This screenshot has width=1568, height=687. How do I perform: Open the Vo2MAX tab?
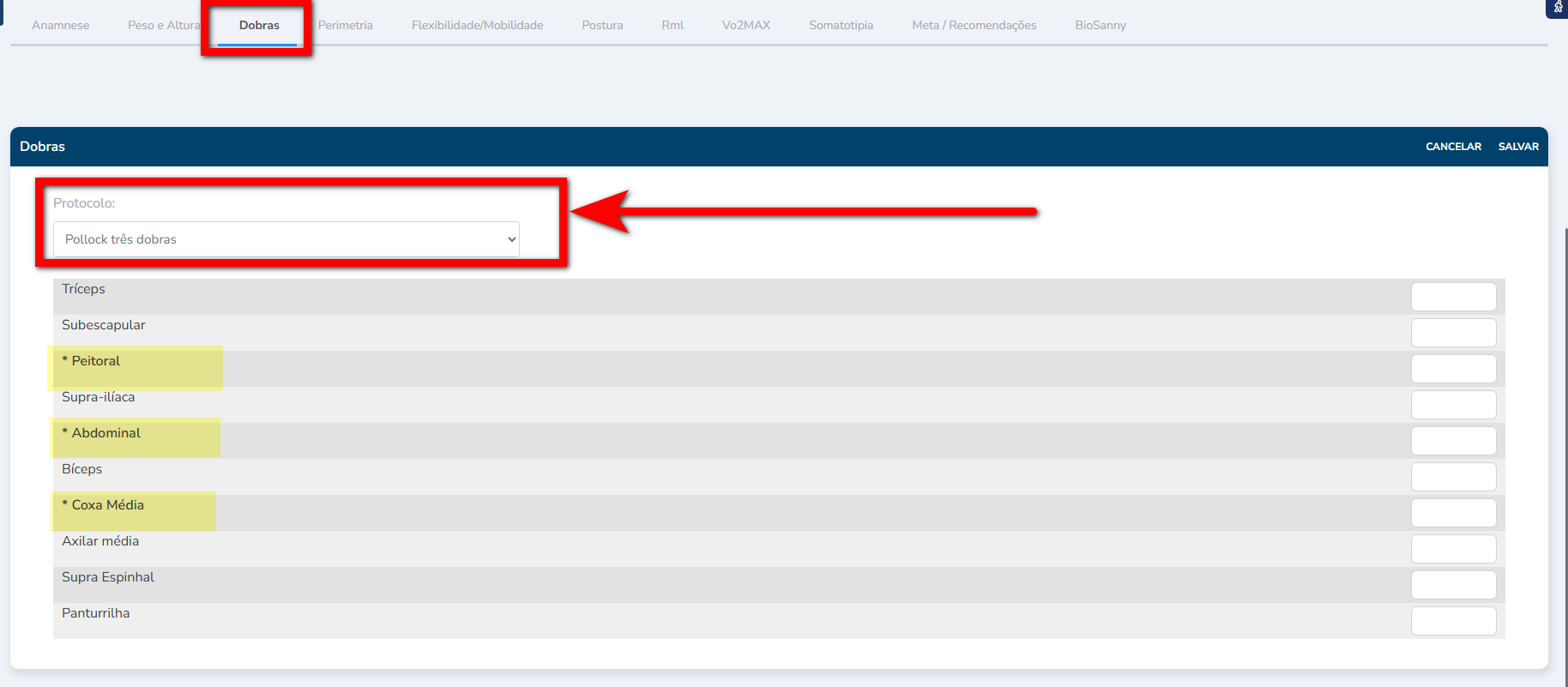[x=746, y=25]
